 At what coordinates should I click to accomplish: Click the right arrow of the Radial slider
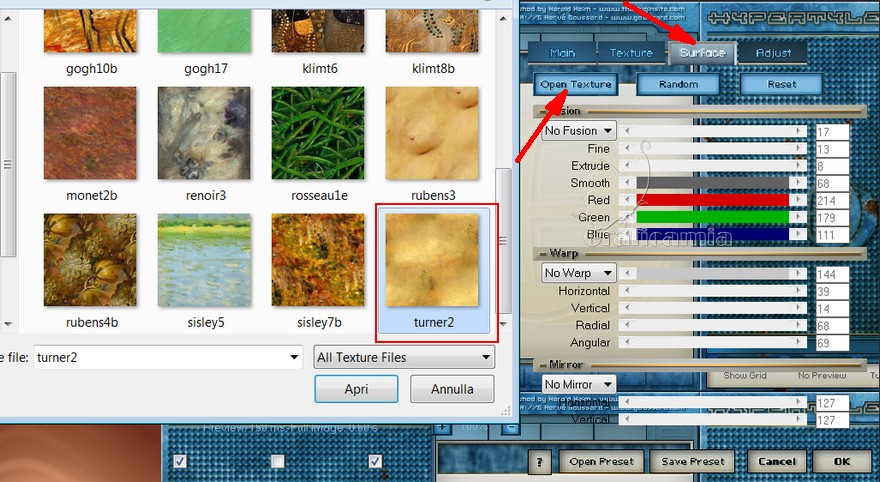click(x=798, y=325)
